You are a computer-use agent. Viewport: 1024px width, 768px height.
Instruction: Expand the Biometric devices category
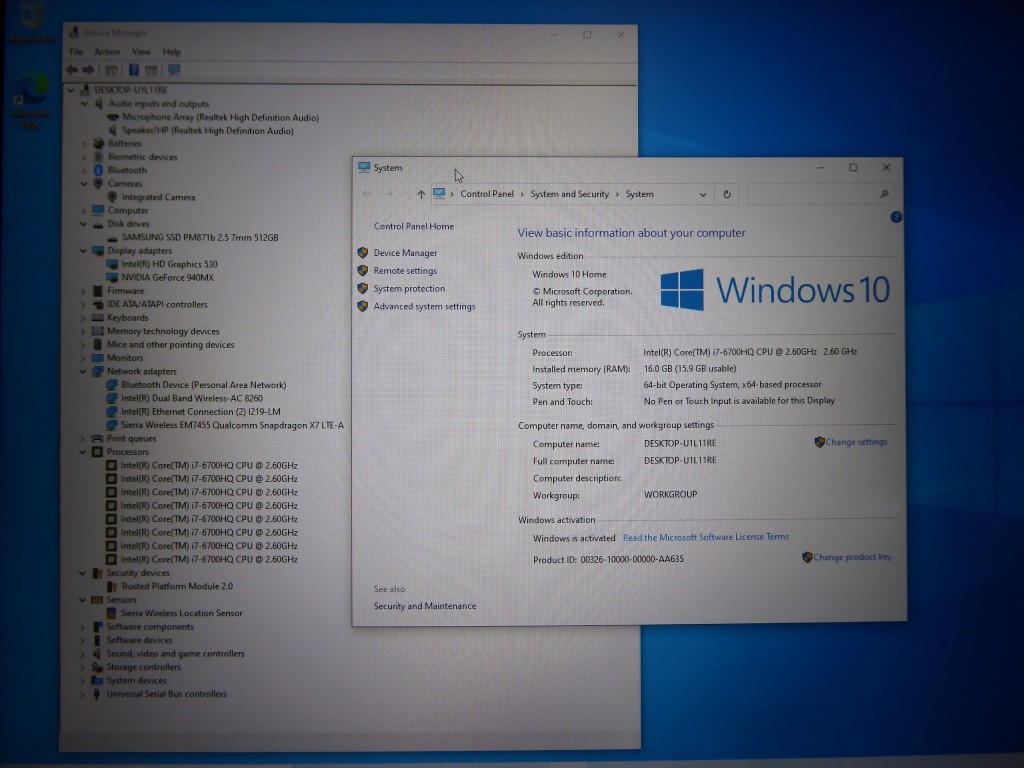coord(84,157)
